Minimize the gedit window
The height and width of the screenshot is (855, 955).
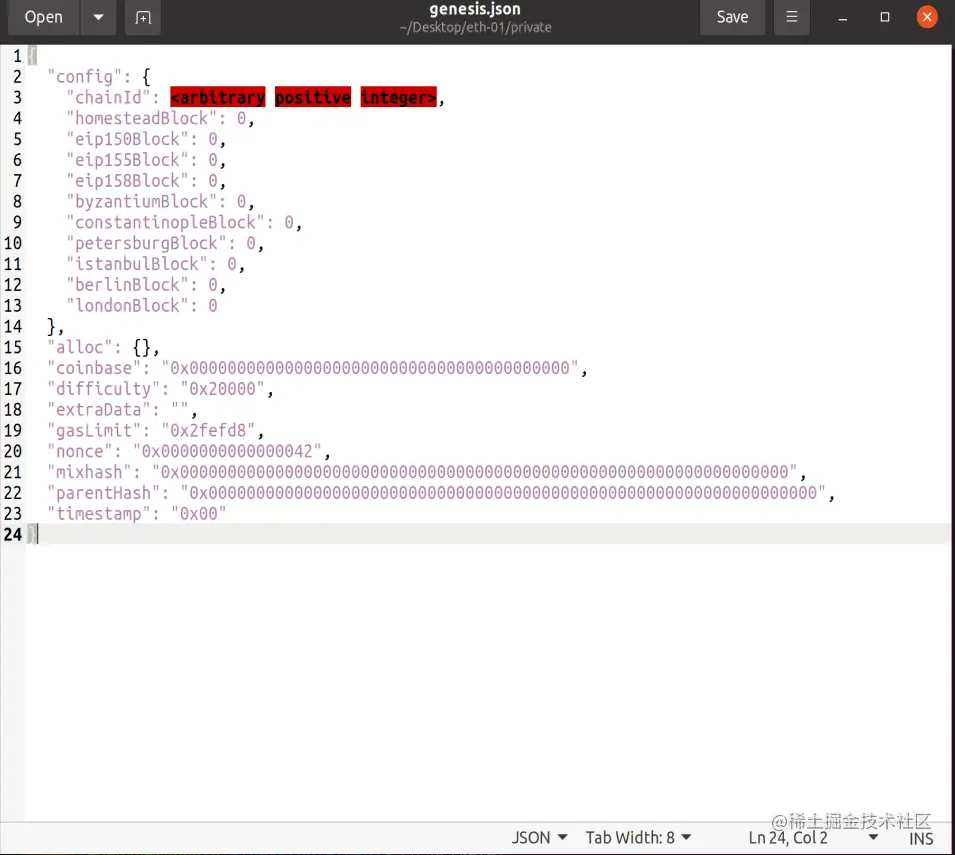(843, 18)
